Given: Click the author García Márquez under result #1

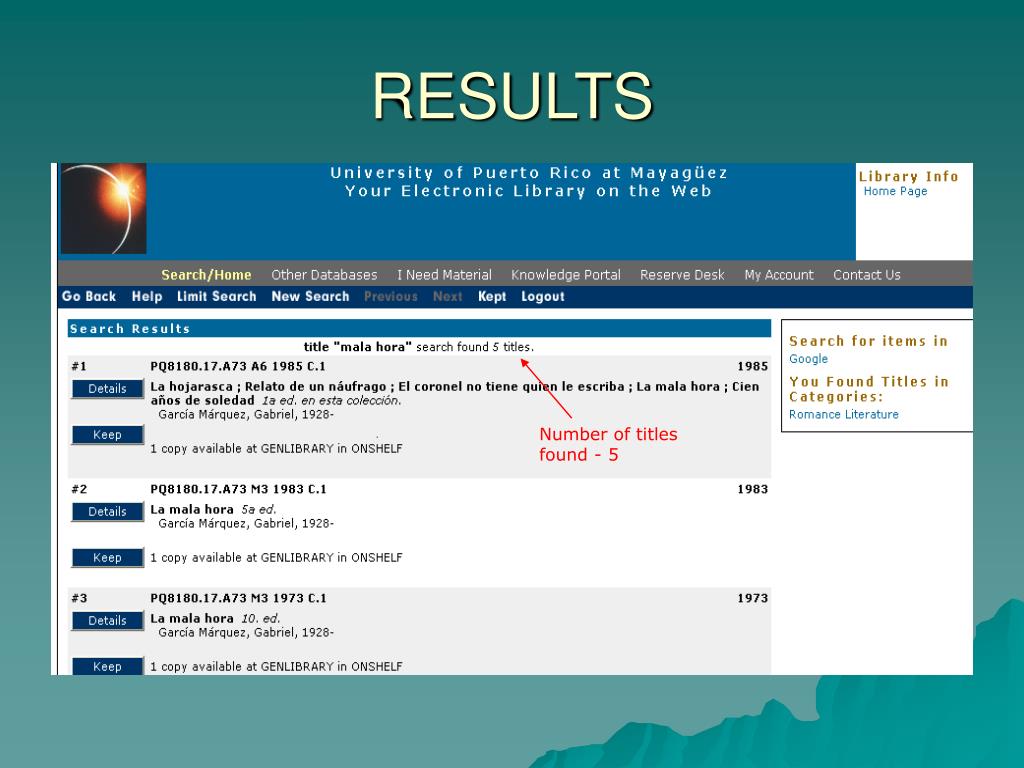Looking at the screenshot, I should point(246,414).
